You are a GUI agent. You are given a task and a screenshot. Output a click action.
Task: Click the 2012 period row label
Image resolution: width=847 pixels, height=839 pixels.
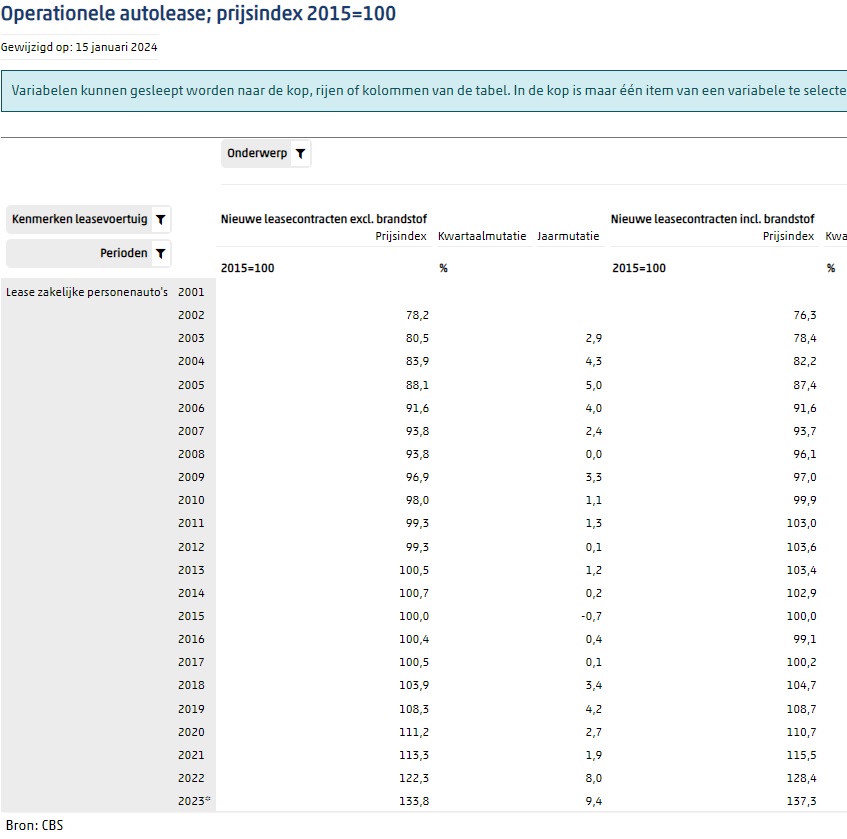click(x=191, y=547)
